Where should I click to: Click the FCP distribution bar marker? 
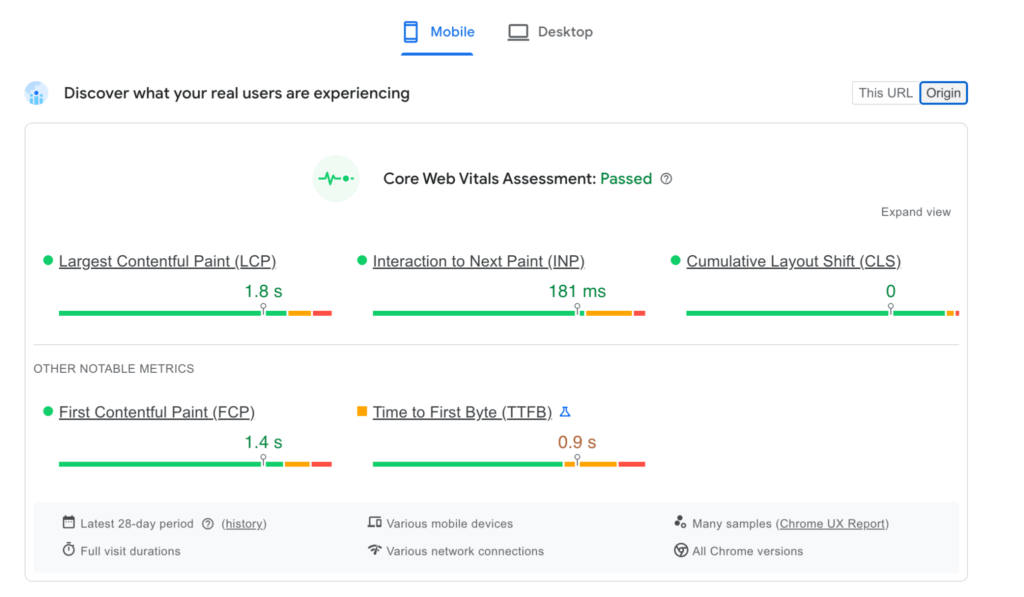tap(263, 460)
